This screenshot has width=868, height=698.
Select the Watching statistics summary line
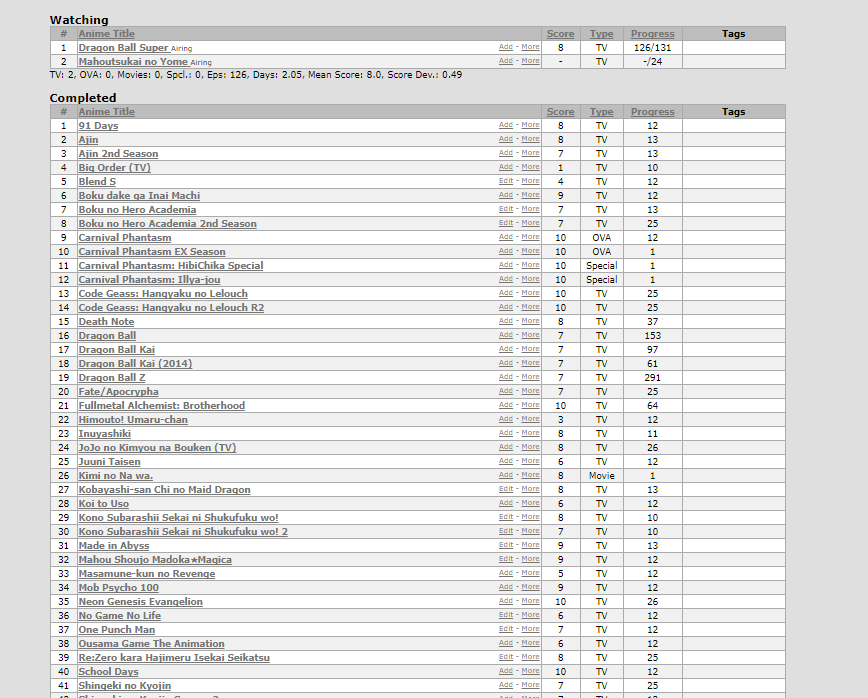point(256,75)
